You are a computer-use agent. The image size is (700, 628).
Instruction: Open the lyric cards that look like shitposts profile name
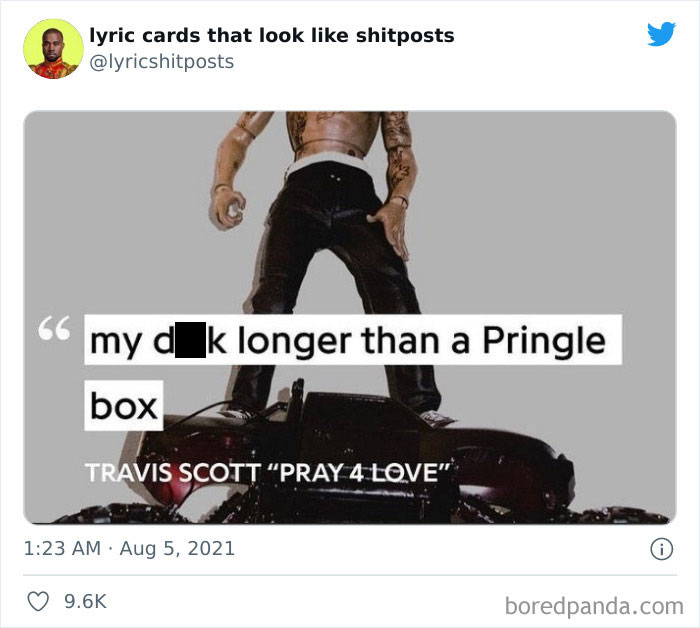tap(272, 35)
